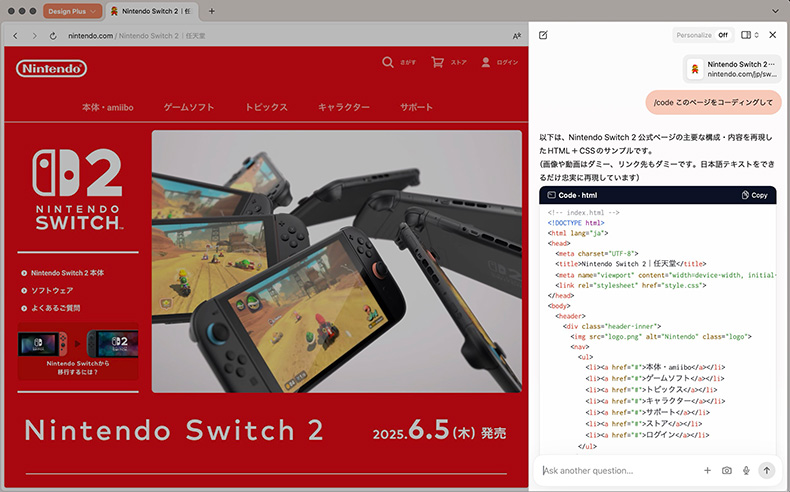790x492 pixels.
Task: Switch to the Nintendo Switch 2 browser tab
Action: 152,11
